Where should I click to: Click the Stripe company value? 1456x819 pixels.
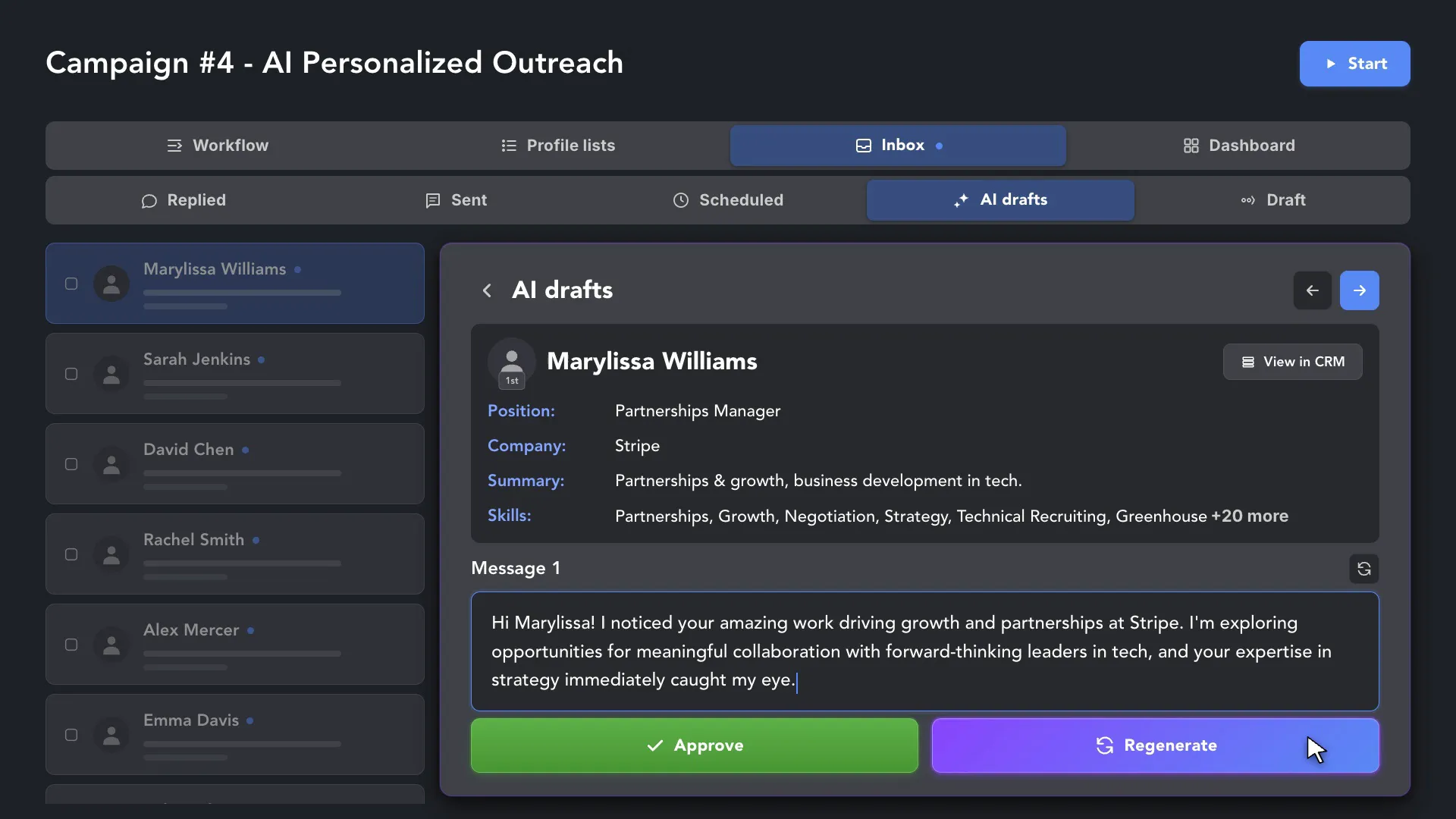tap(637, 446)
